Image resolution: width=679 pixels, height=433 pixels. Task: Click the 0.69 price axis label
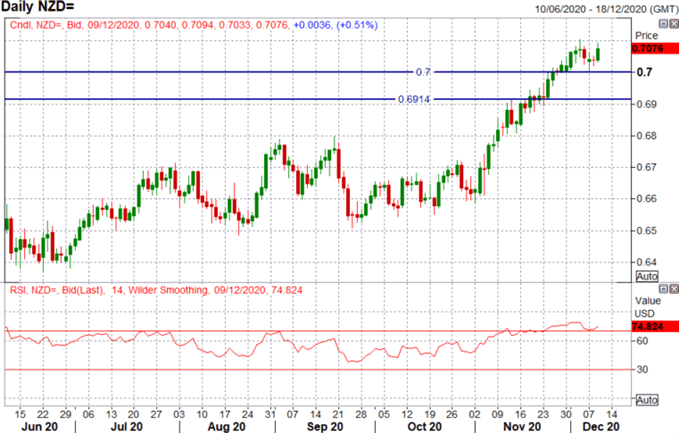(647, 104)
